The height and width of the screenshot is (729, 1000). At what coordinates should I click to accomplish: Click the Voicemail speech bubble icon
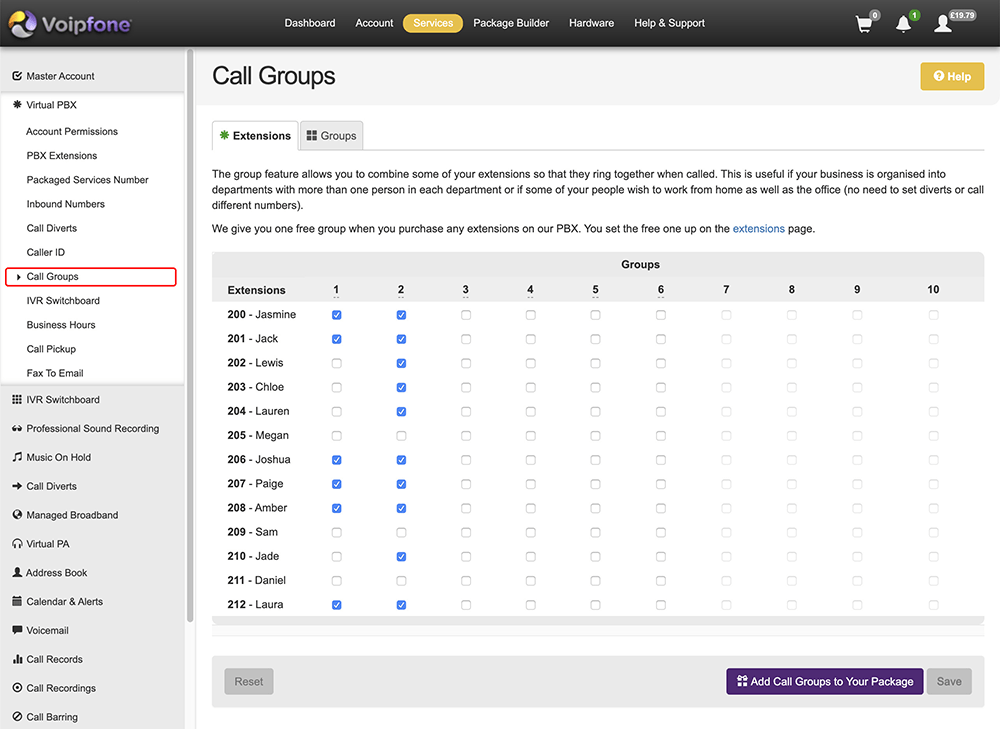(17, 630)
